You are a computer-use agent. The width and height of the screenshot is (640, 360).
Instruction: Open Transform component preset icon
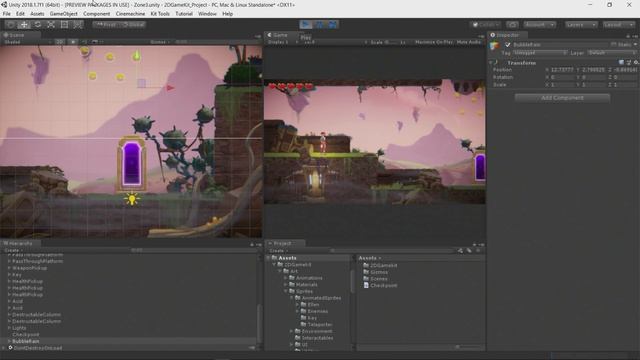pyautogui.click(x=629, y=63)
